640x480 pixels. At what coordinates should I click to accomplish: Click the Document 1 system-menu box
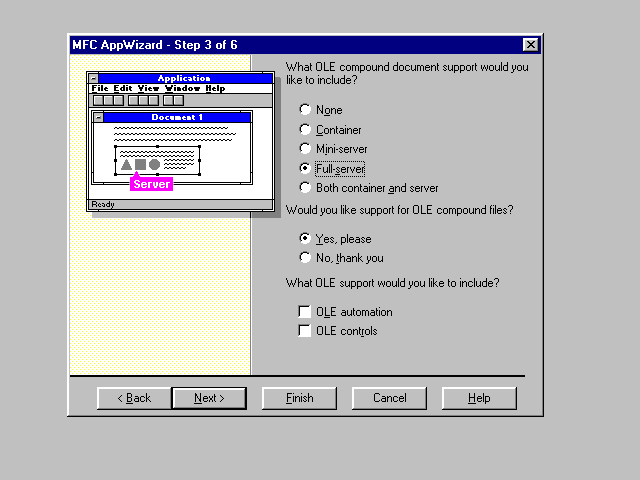coord(98,117)
